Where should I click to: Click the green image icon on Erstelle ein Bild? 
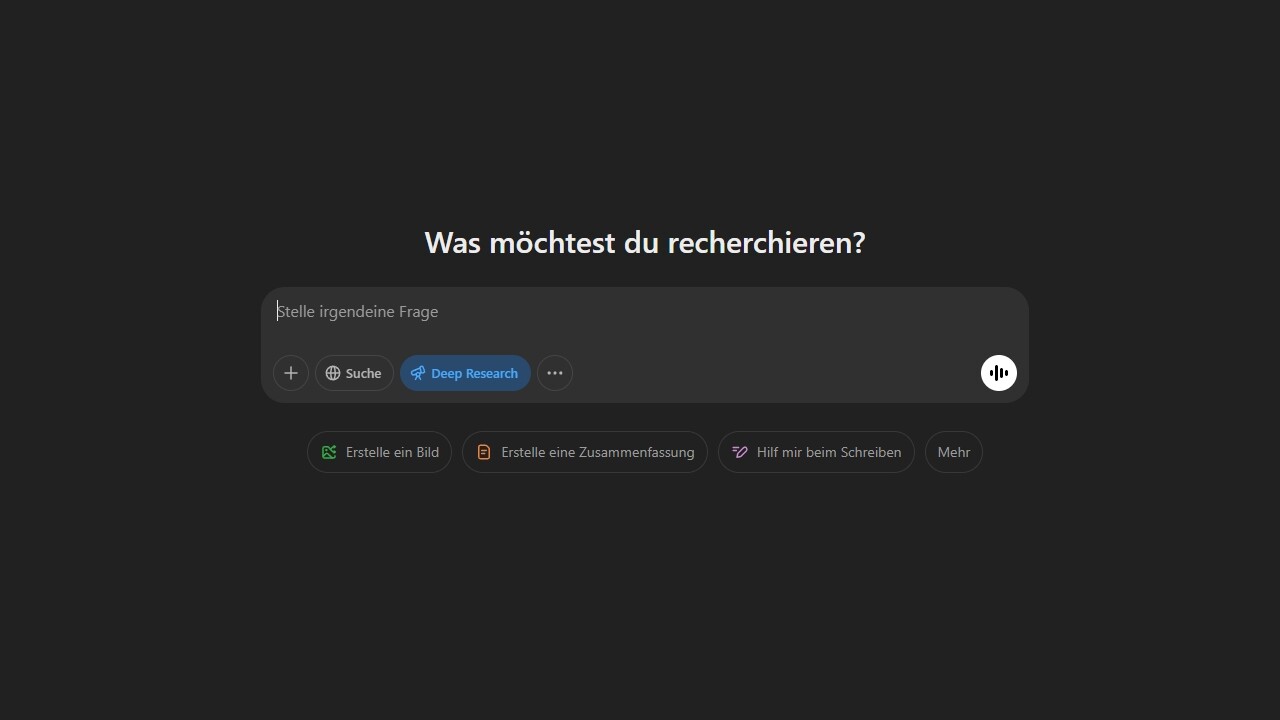pyautogui.click(x=328, y=452)
